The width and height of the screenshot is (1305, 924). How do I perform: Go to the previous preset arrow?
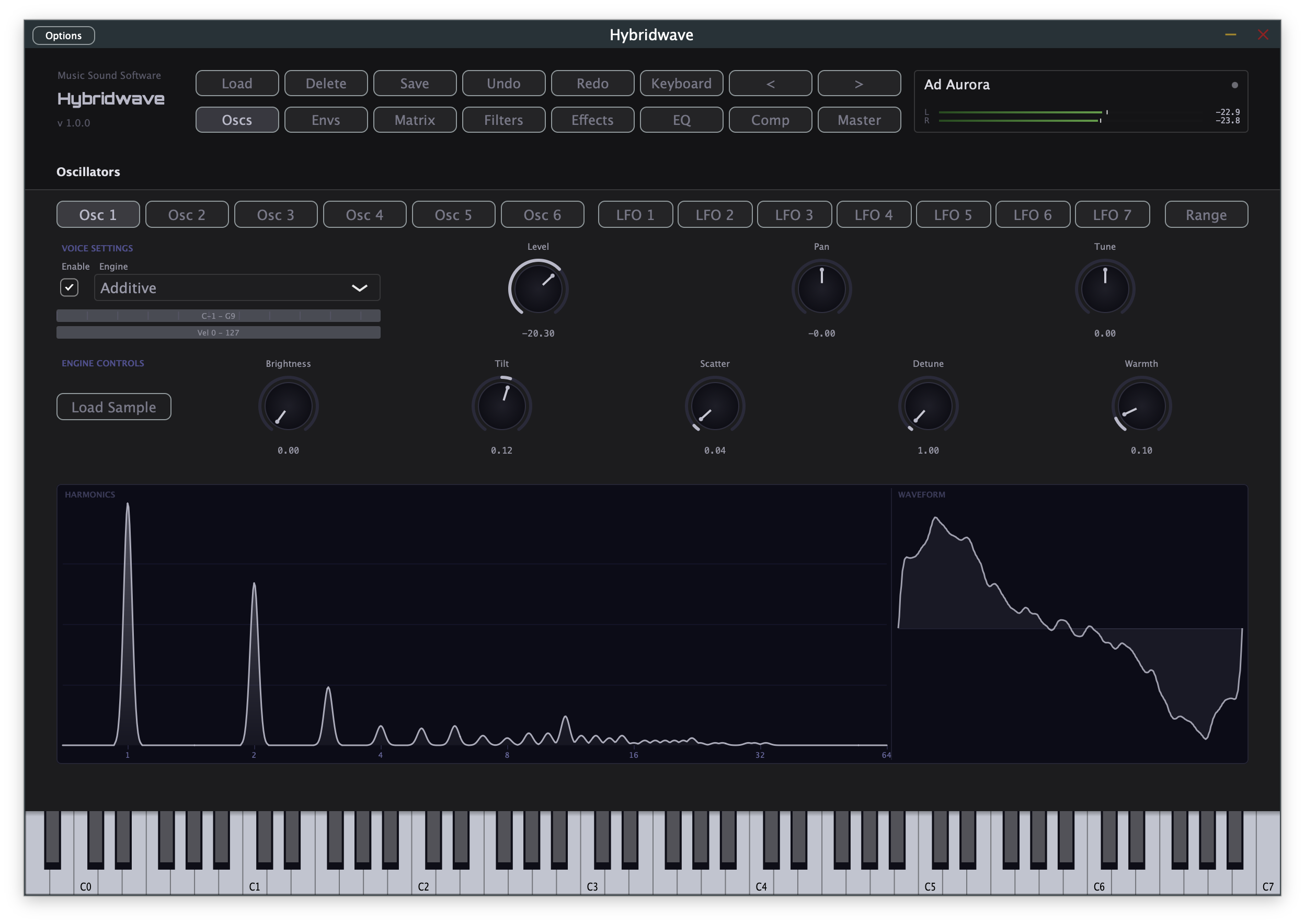[x=770, y=83]
